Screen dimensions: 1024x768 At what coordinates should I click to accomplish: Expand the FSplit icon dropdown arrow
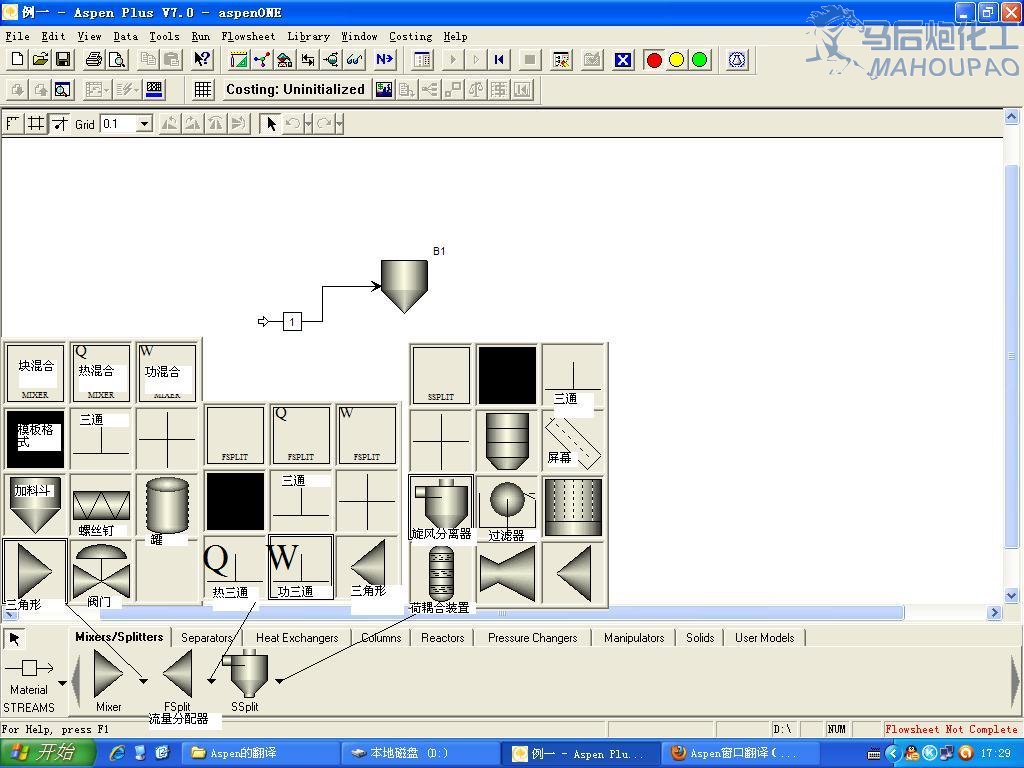tap(212, 681)
